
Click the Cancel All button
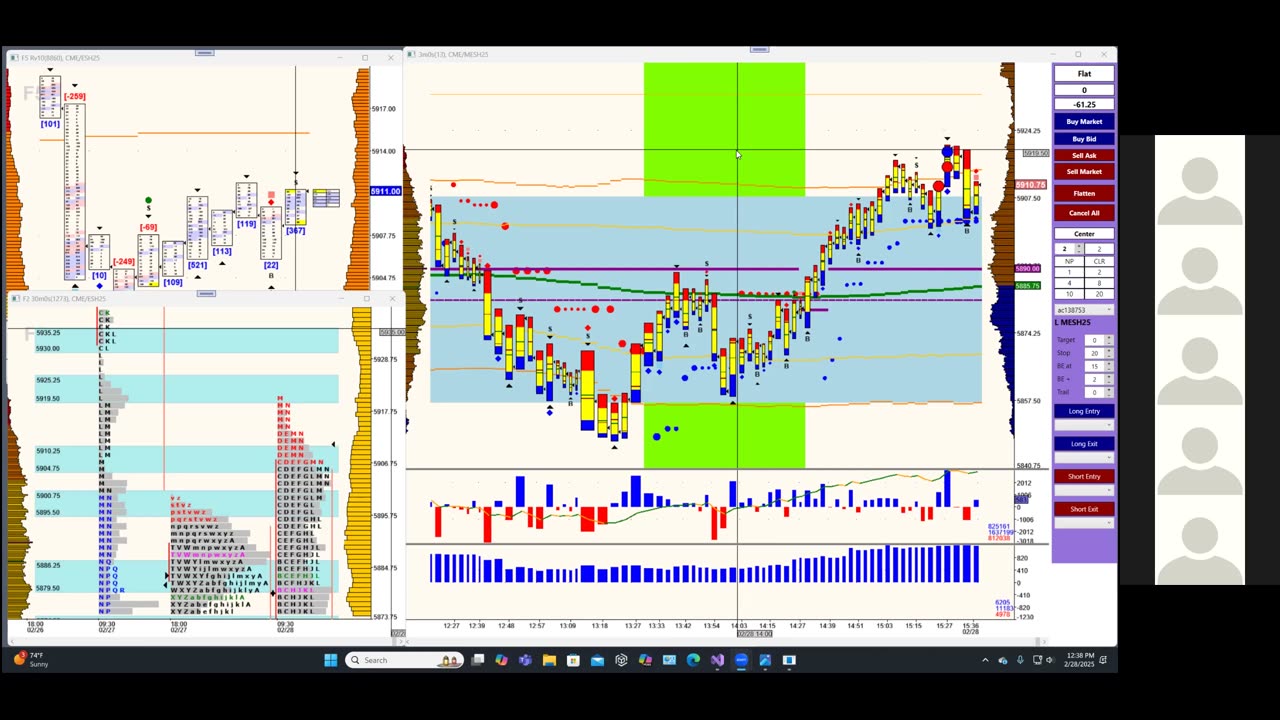tap(1084, 213)
